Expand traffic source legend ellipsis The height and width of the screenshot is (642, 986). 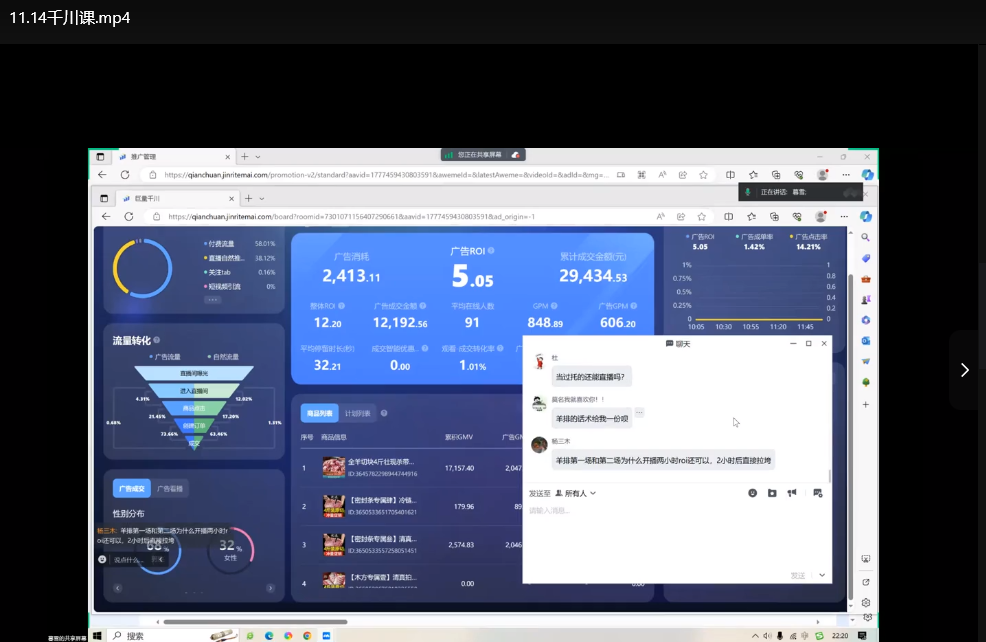[x=213, y=300]
